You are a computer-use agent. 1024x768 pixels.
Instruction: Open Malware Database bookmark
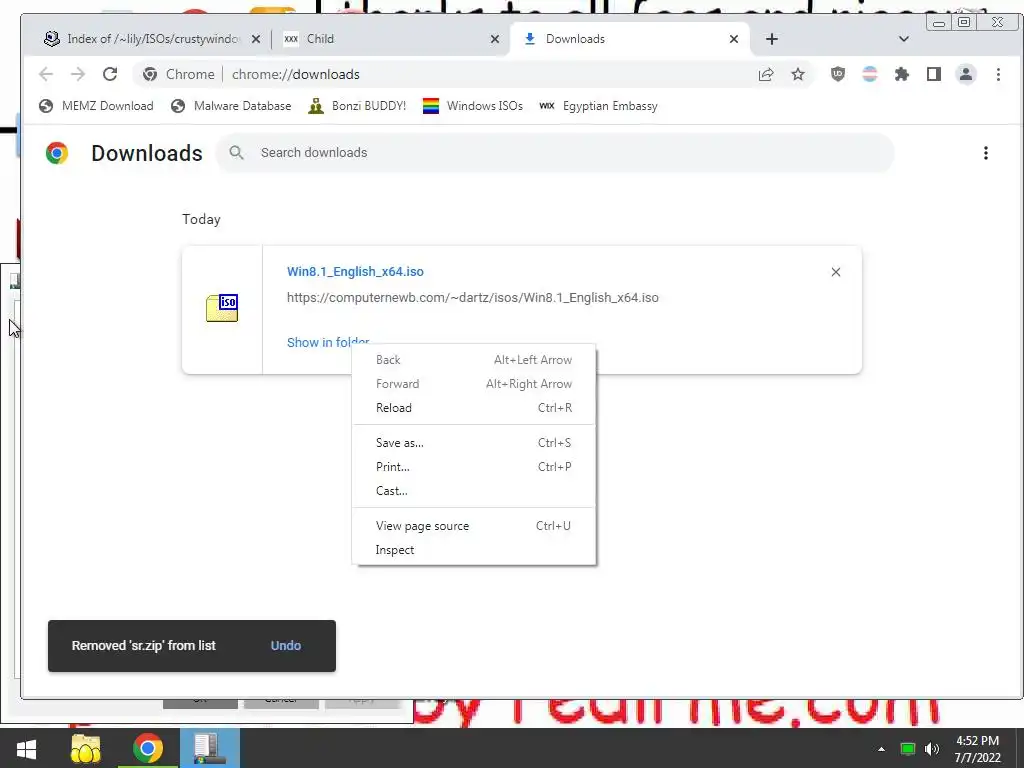pos(231,106)
